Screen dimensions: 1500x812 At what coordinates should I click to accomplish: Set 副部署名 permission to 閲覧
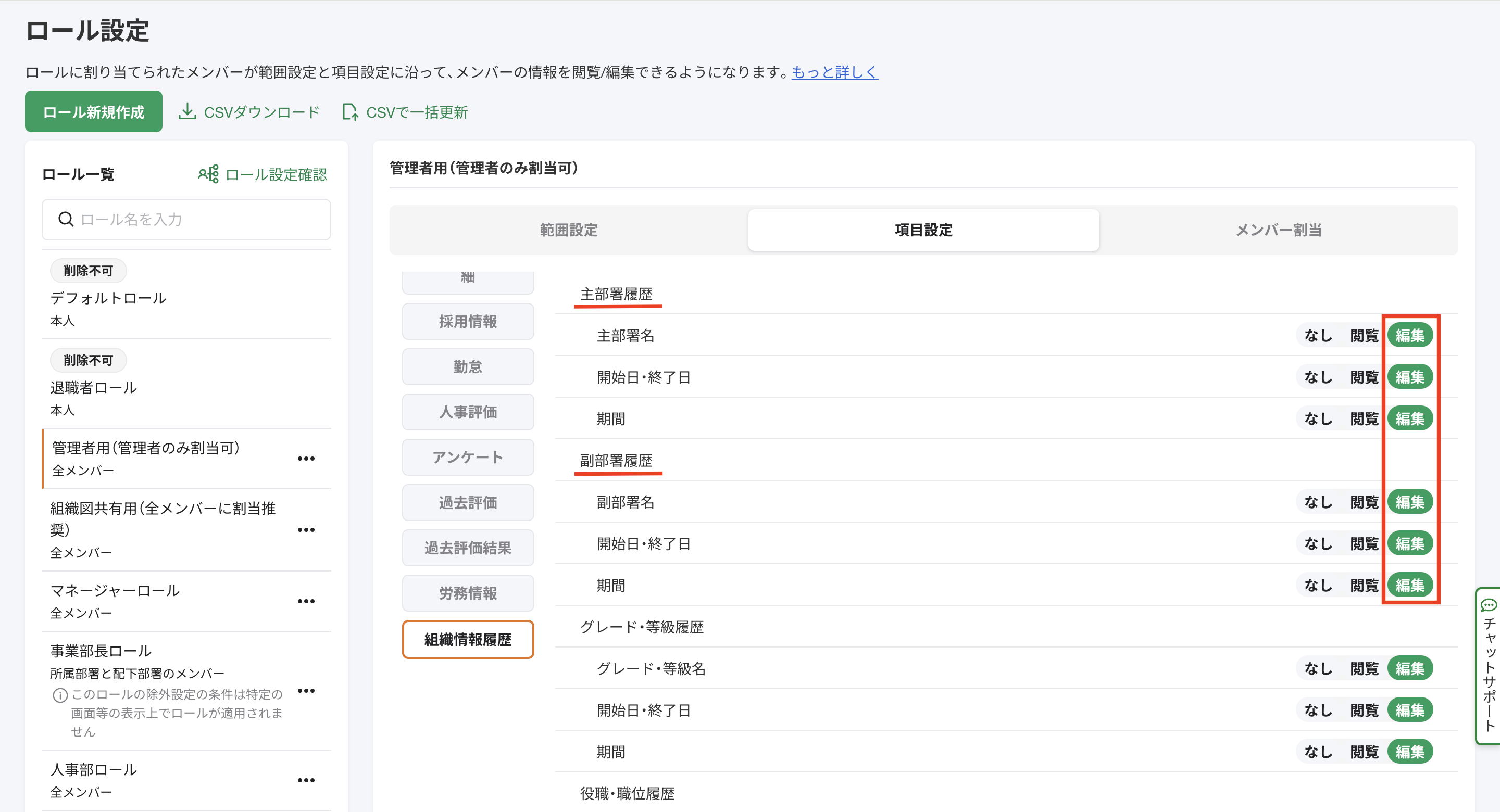pyautogui.click(x=1365, y=502)
